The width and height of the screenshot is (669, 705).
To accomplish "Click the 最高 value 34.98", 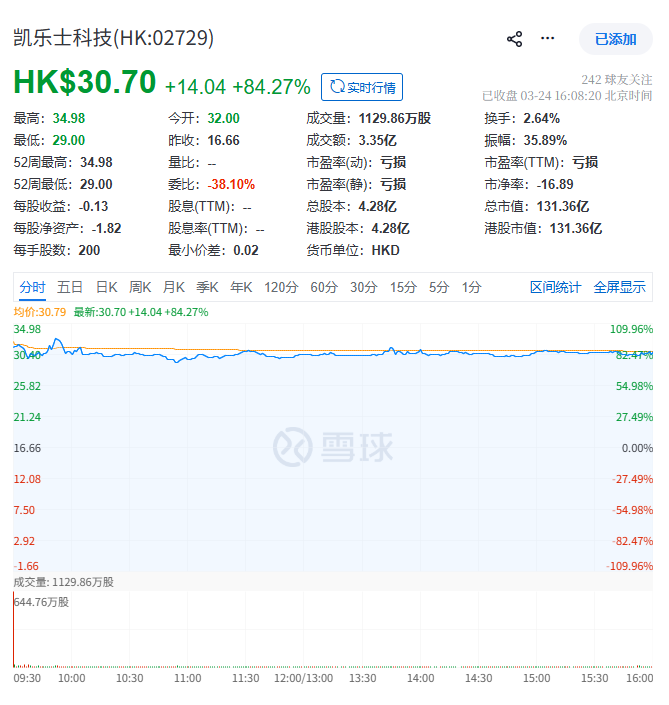I will pos(69,118).
